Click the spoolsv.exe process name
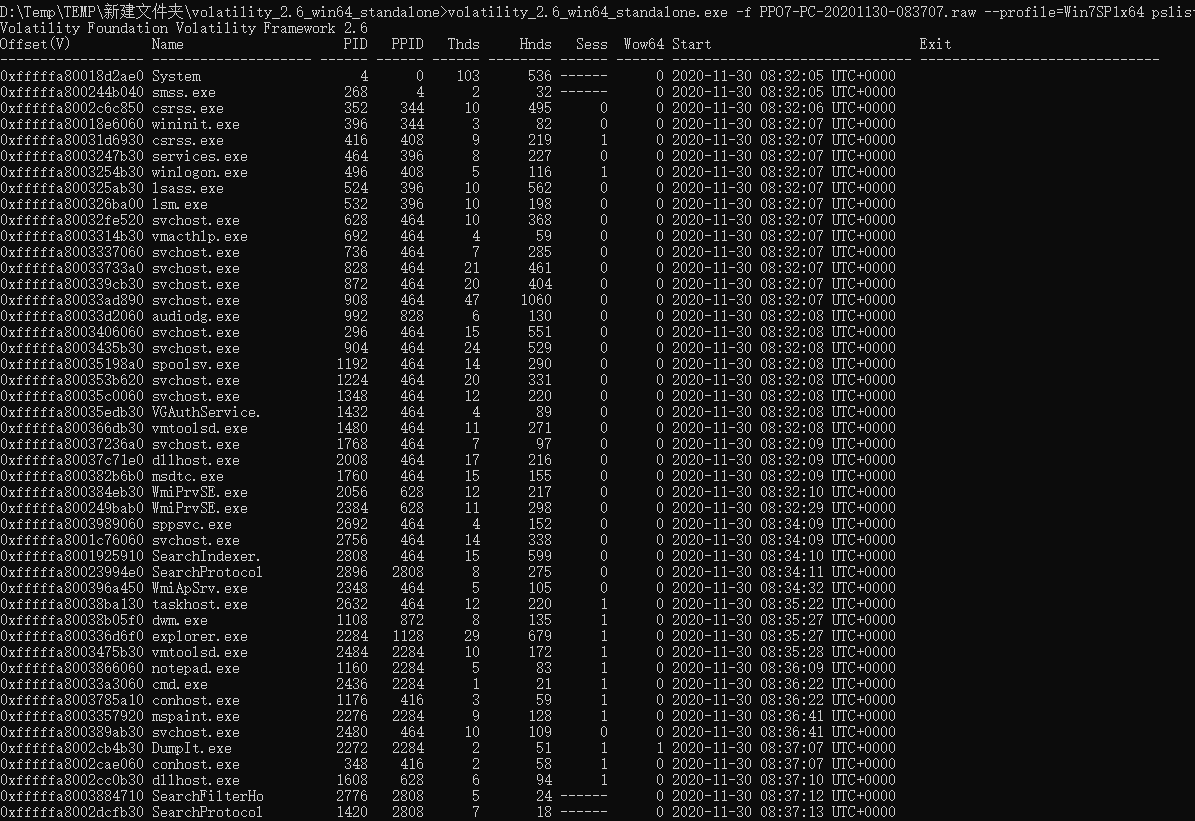 click(196, 364)
